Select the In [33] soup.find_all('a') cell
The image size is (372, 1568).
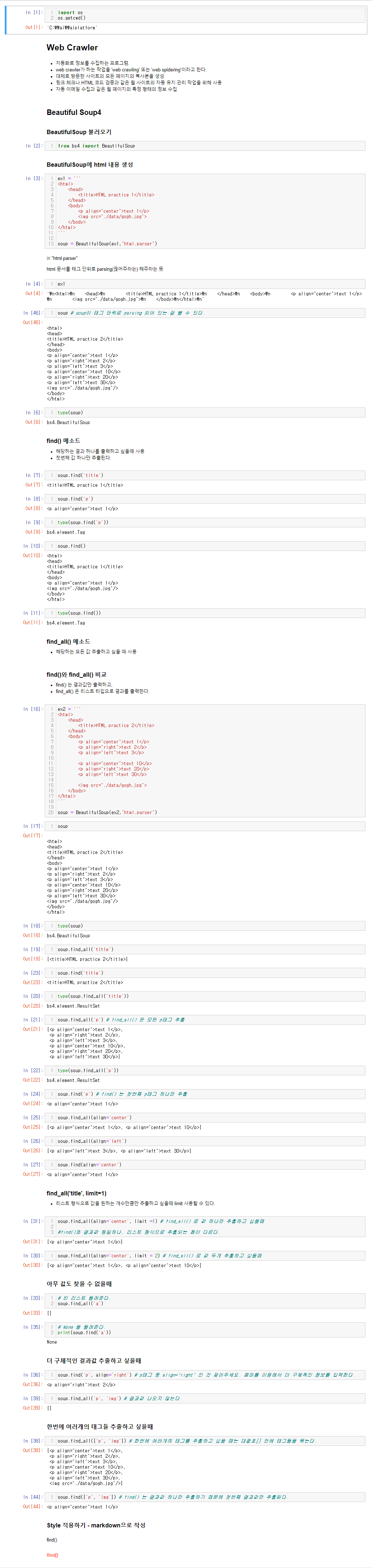(205, 1301)
